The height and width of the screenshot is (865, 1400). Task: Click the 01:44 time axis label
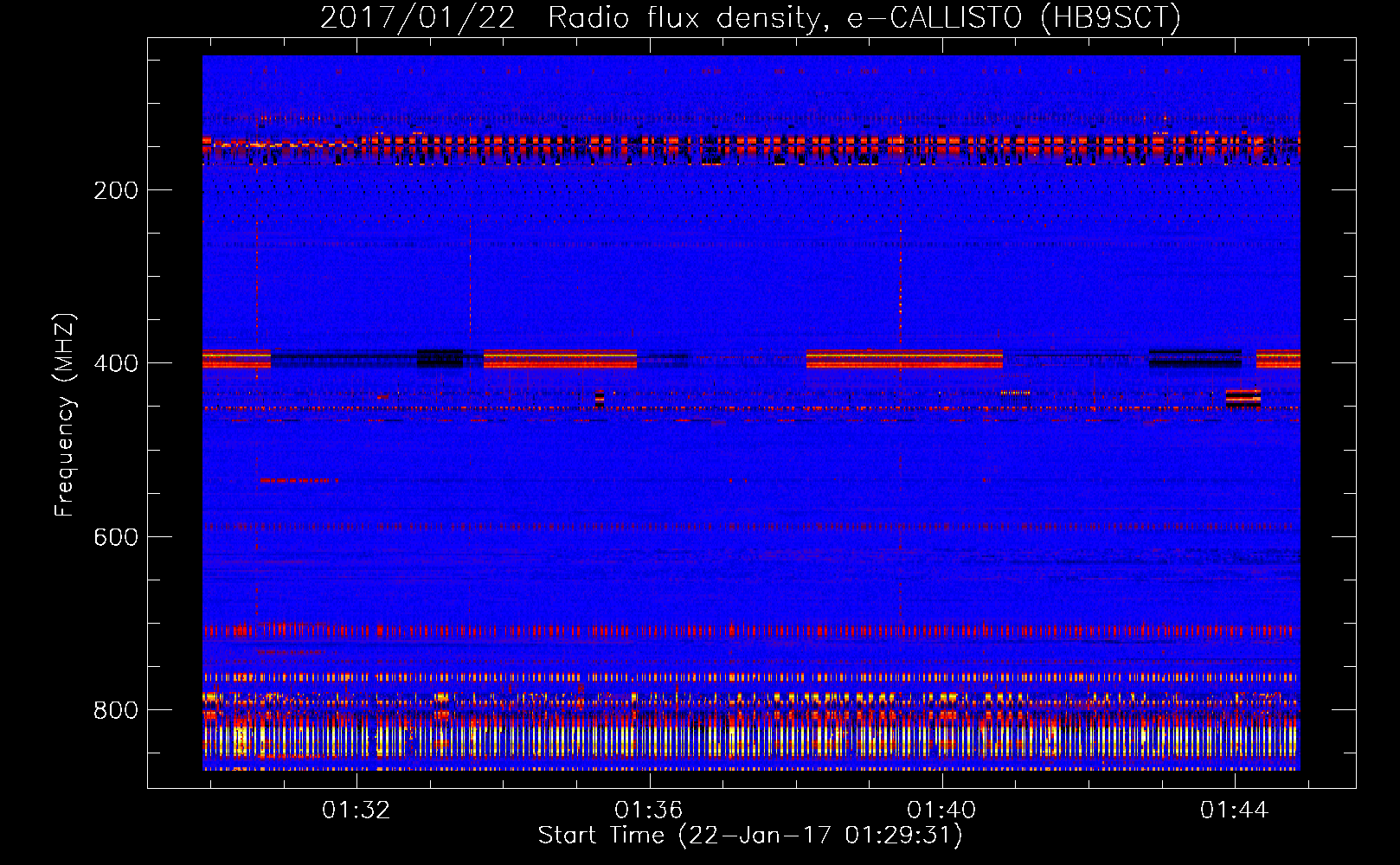1233,810
